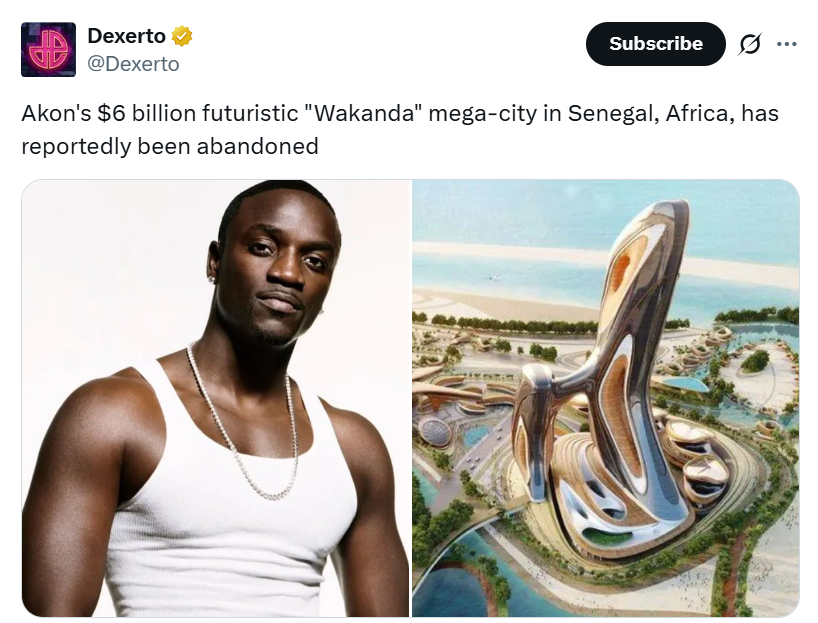Click the word "Wakanda" in the post

coord(365,113)
